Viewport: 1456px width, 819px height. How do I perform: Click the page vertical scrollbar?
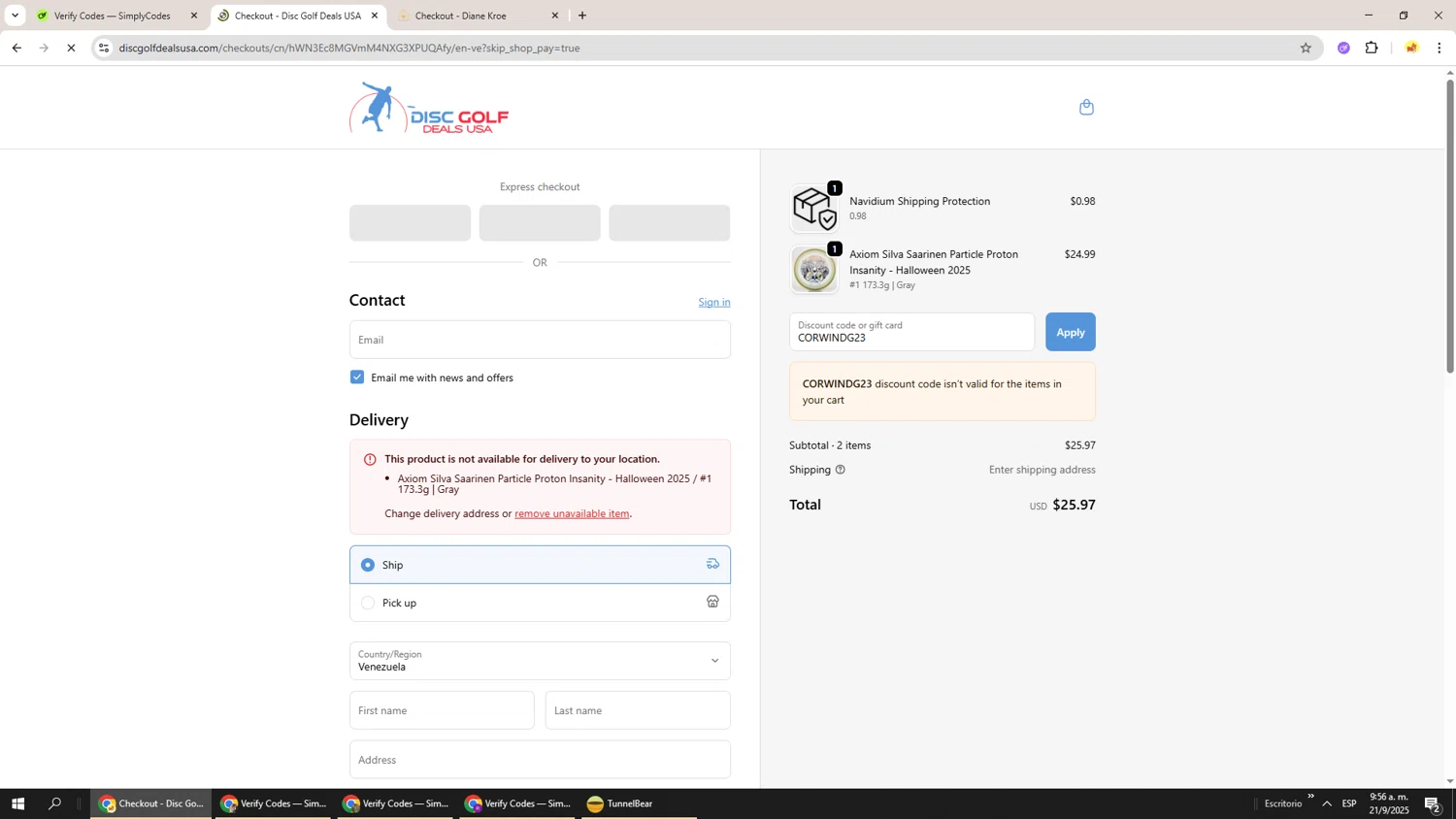click(1450, 225)
